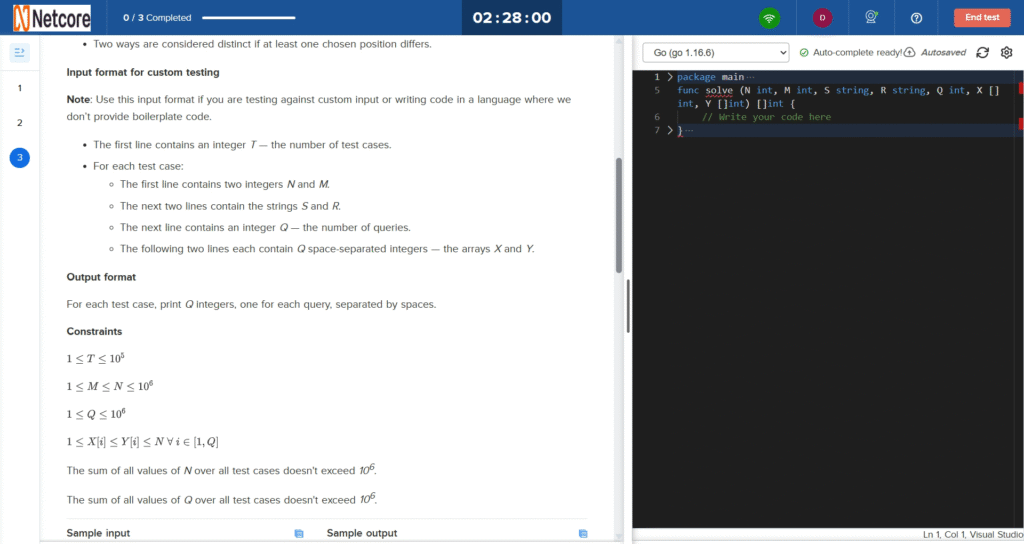Click the reset code refresh icon
Viewport: 1024px width, 544px height.
coord(982,52)
